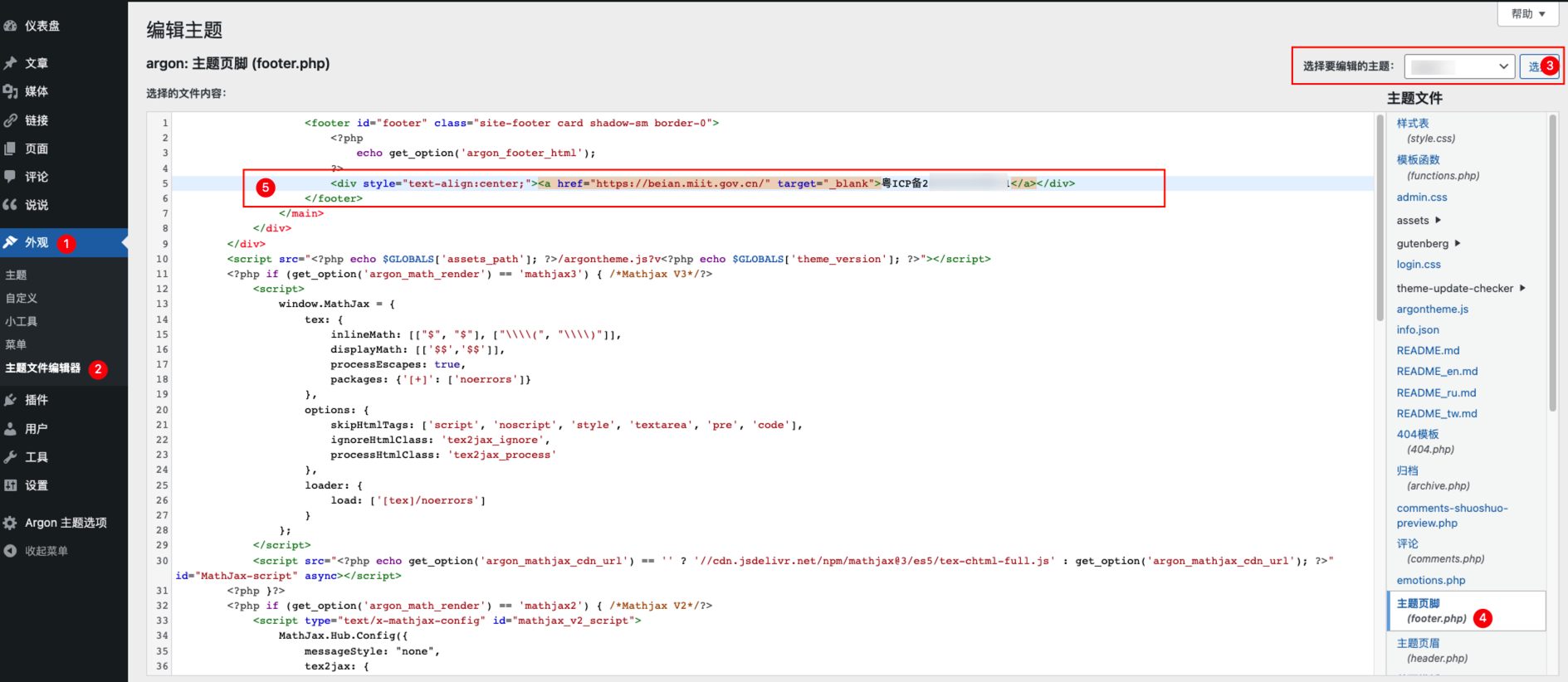Click line number 12 in the gutter
1568x682 pixels.
click(162, 289)
